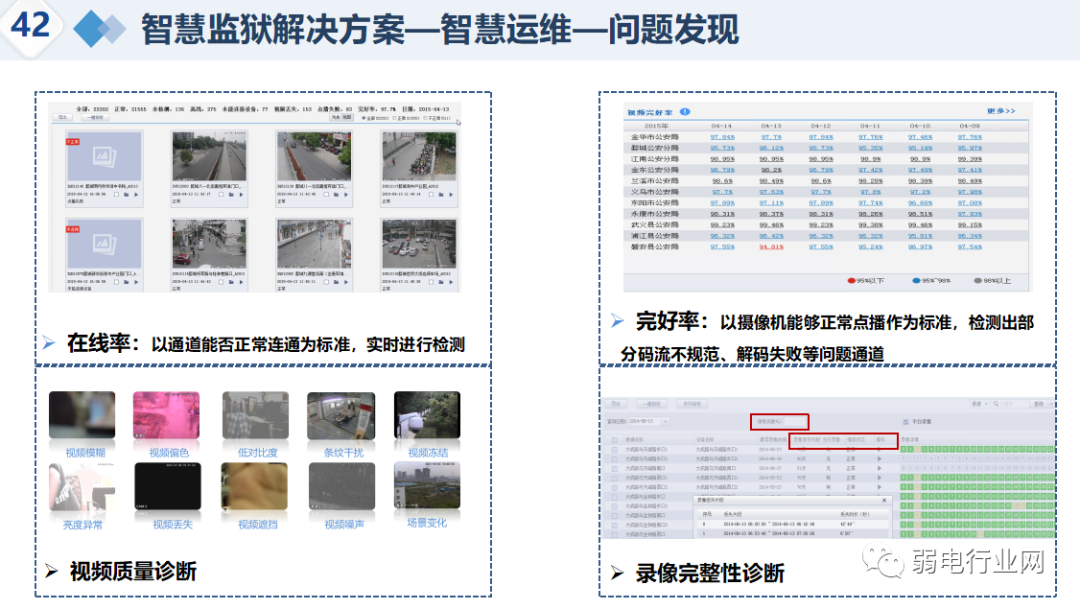Select the 全部 radio button filter
Viewport: 1080px width, 609px height.
pos(362,118)
